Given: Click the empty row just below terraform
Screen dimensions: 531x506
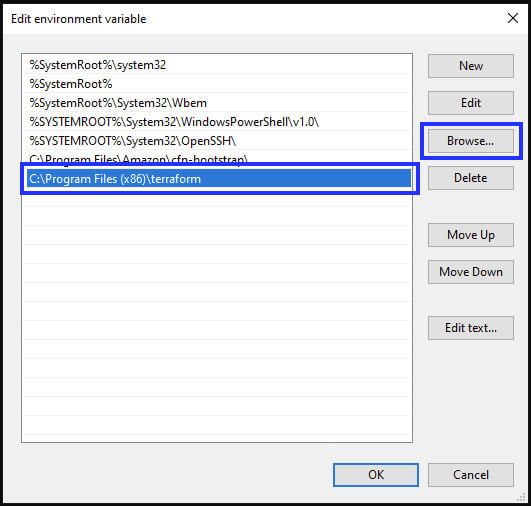Looking at the screenshot, I should click(x=217, y=197).
